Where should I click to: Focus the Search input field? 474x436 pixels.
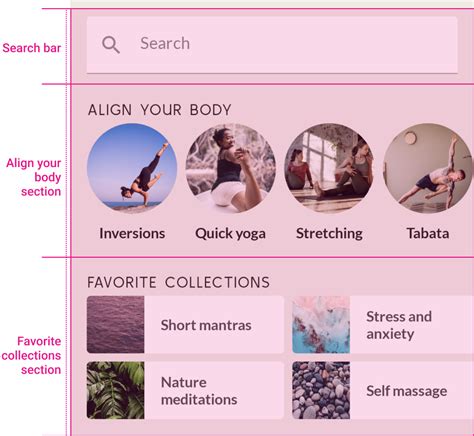(x=272, y=45)
